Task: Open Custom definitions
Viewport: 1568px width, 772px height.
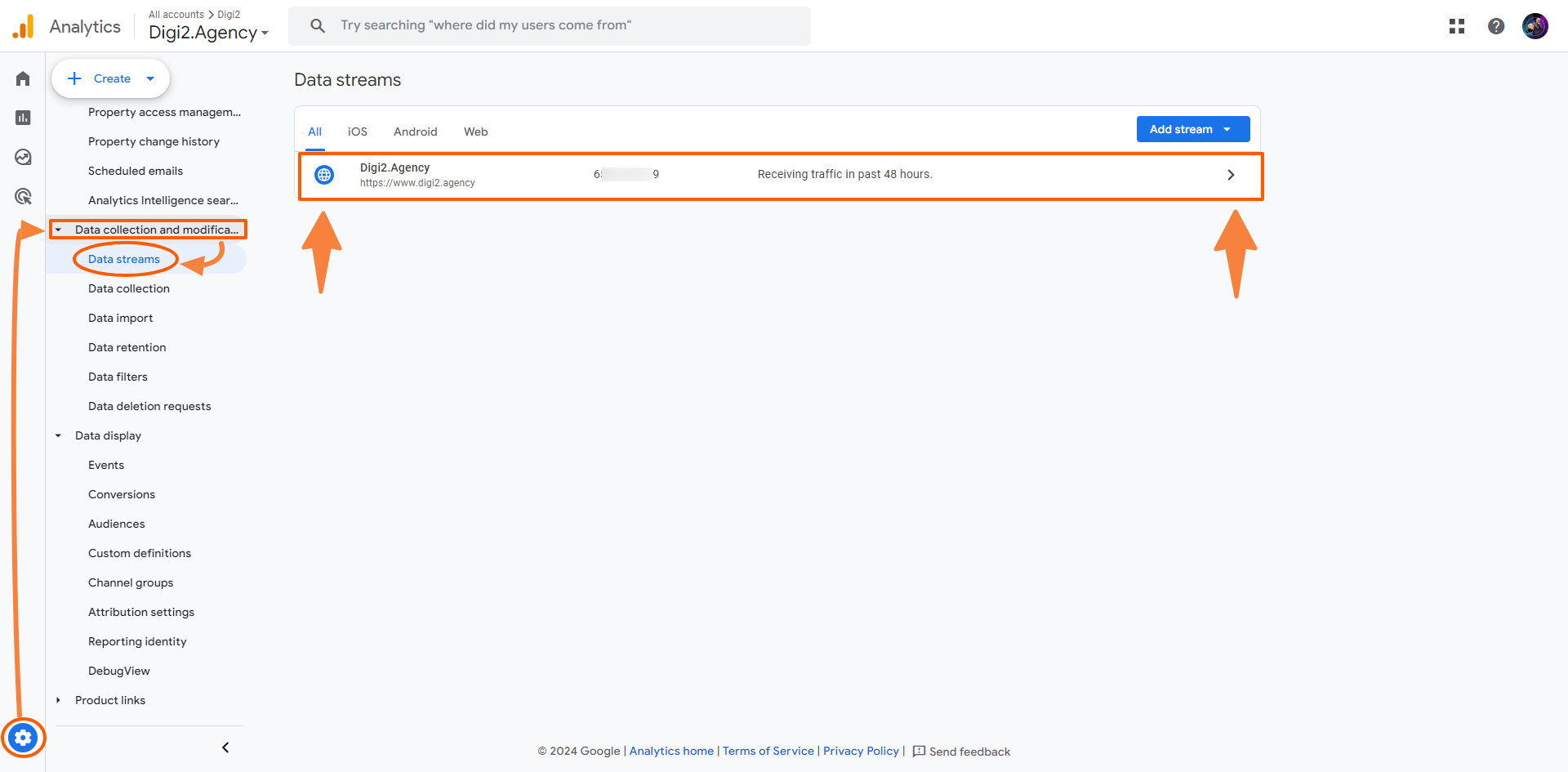Action: pyautogui.click(x=140, y=553)
